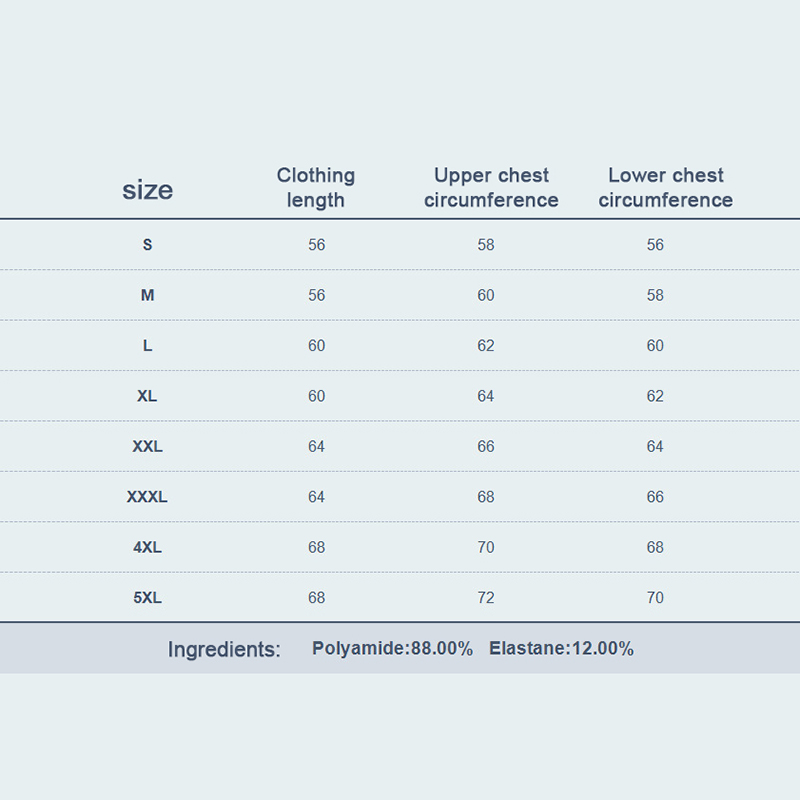This screenshot has width=800, height=800.
Task: Click the S size row label
Action: 147,245
